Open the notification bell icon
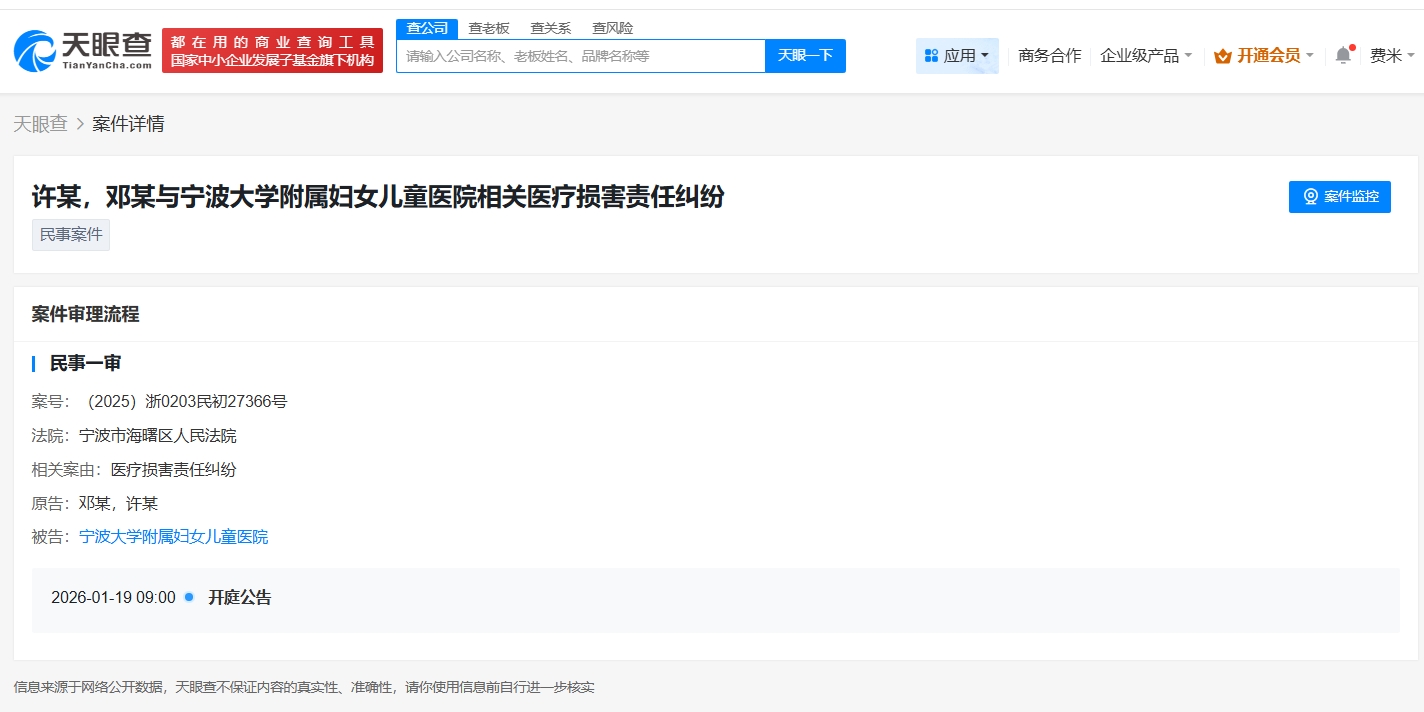The height and width of the screenshot is (712, 1424). click(1343, 56)
